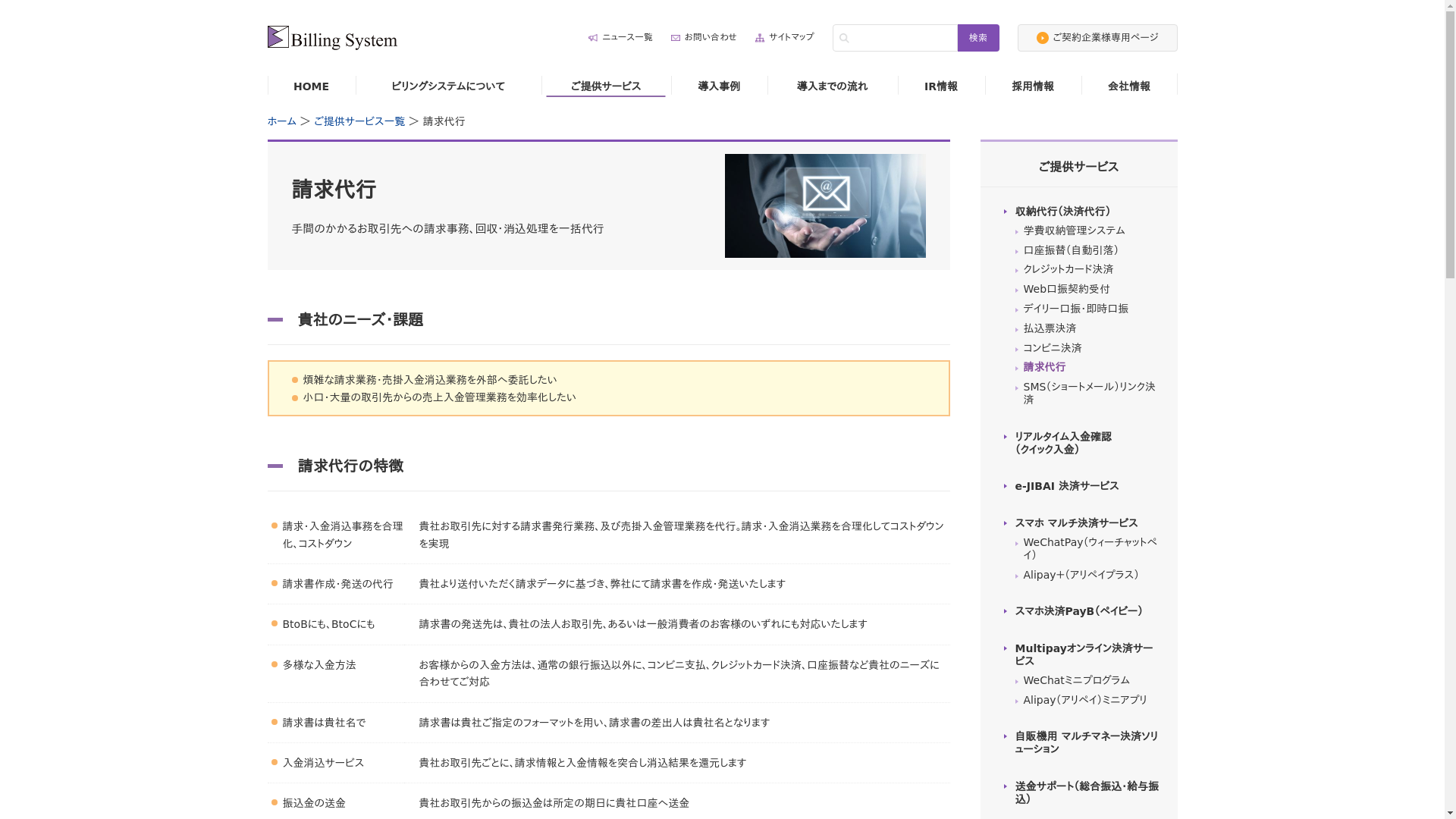The image size is (1456, 819).
Task: Open the 会社情報 menu item
Action: point(1129,86)
